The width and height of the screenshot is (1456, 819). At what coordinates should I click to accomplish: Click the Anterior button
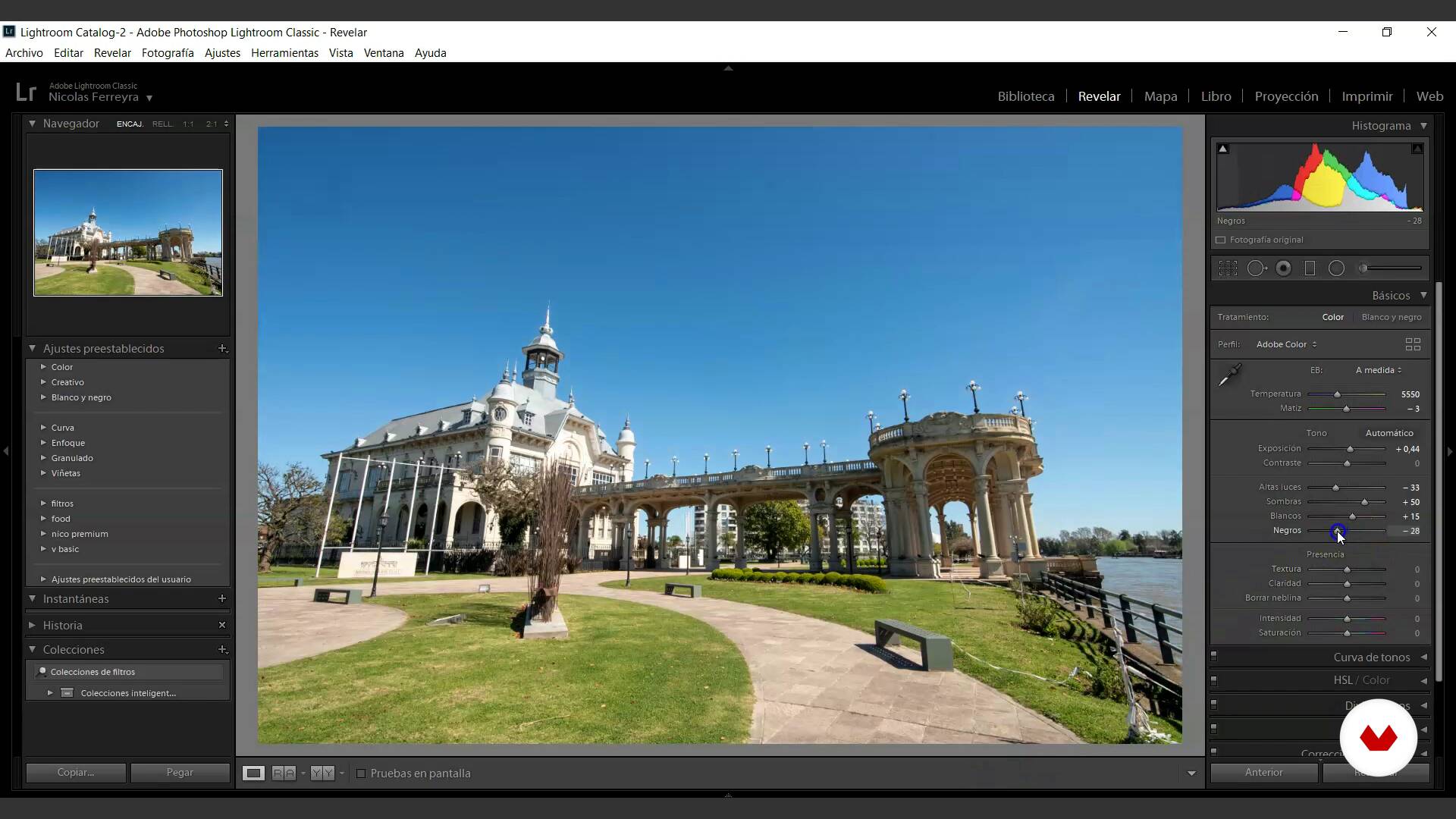(1263, 772)
